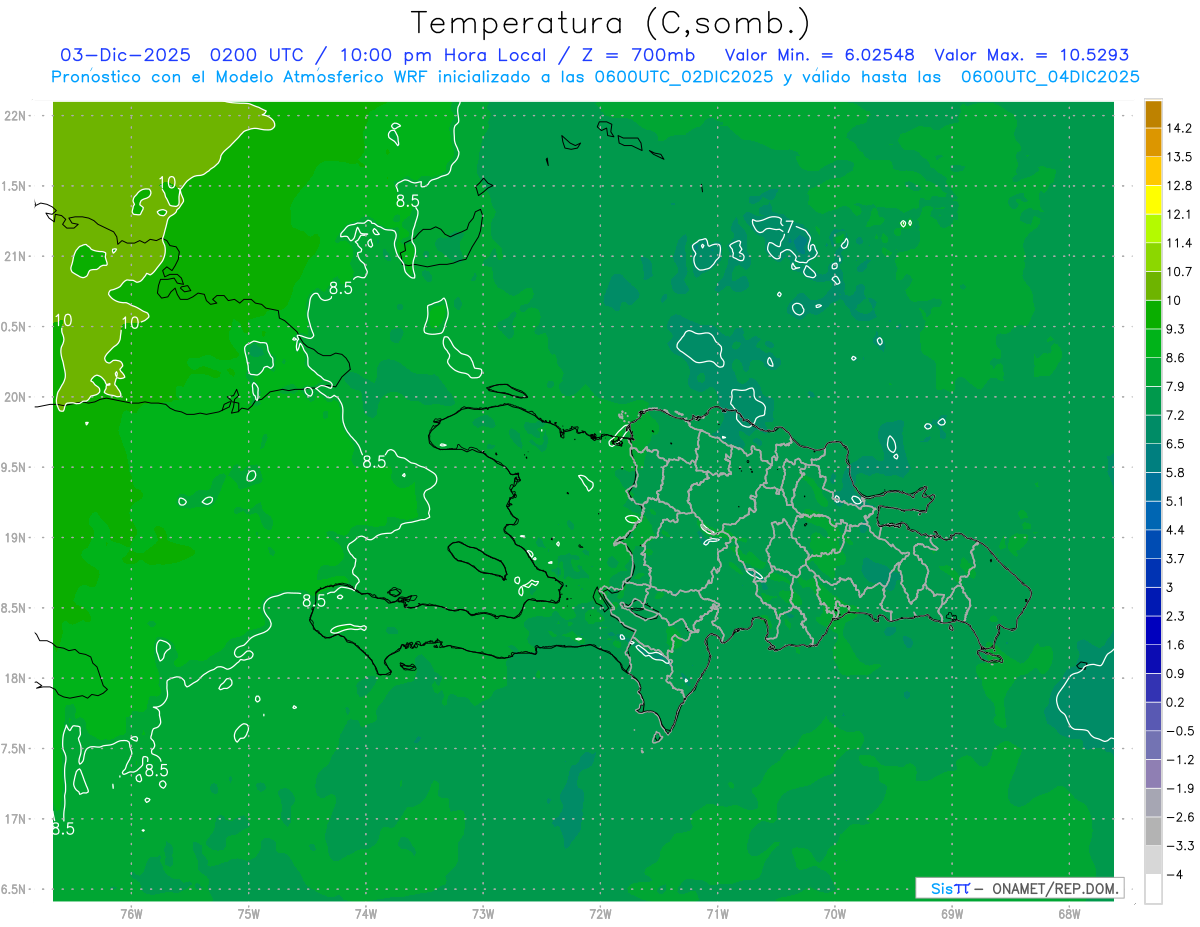Click the 12.8 legend value

pyautogui.click(x=1179, y=186)
